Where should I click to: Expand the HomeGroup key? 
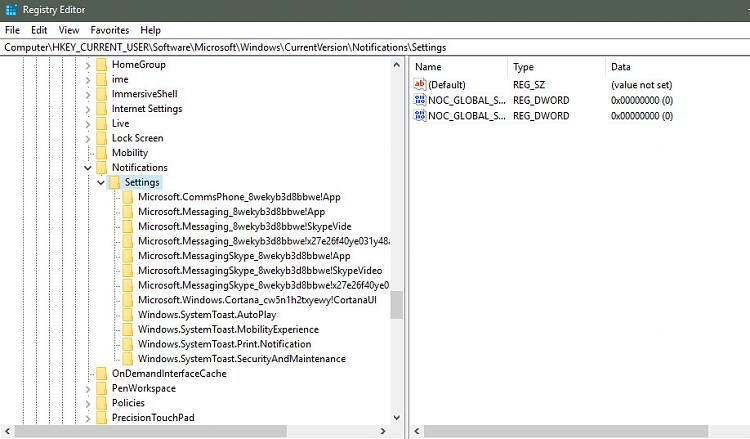[x=88, y=65]
